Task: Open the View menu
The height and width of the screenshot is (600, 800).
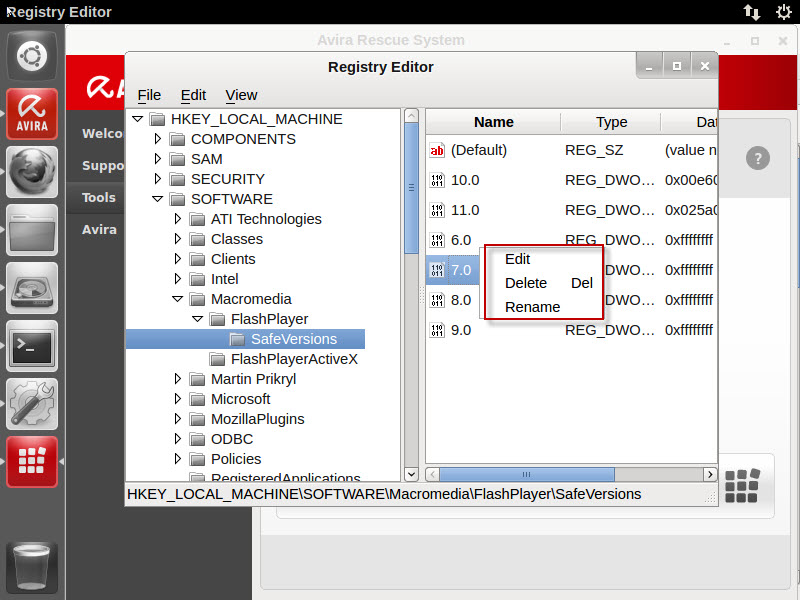Action: 241,95
